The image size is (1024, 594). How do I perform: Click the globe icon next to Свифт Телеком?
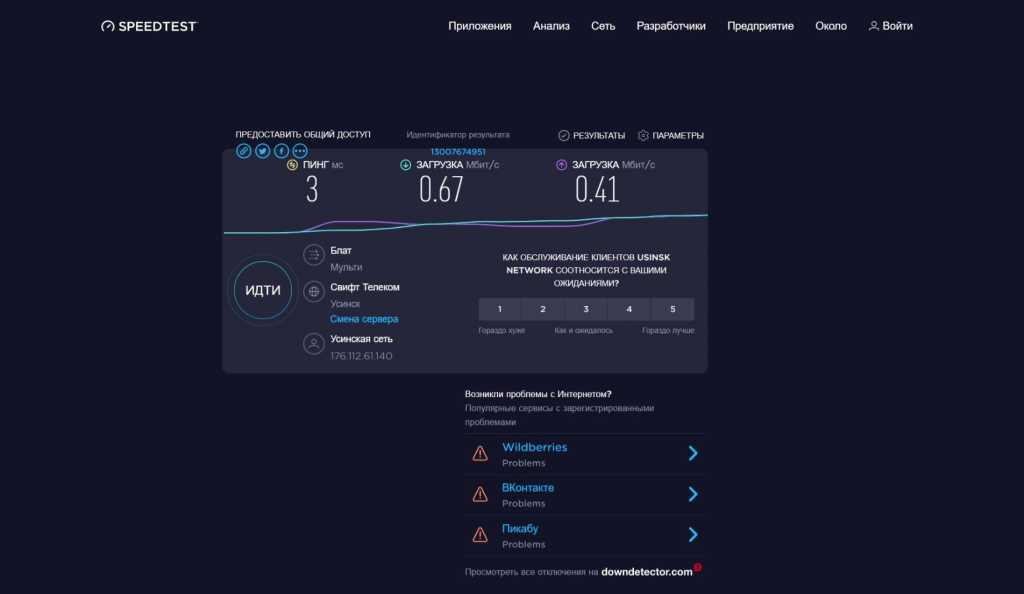313,291
